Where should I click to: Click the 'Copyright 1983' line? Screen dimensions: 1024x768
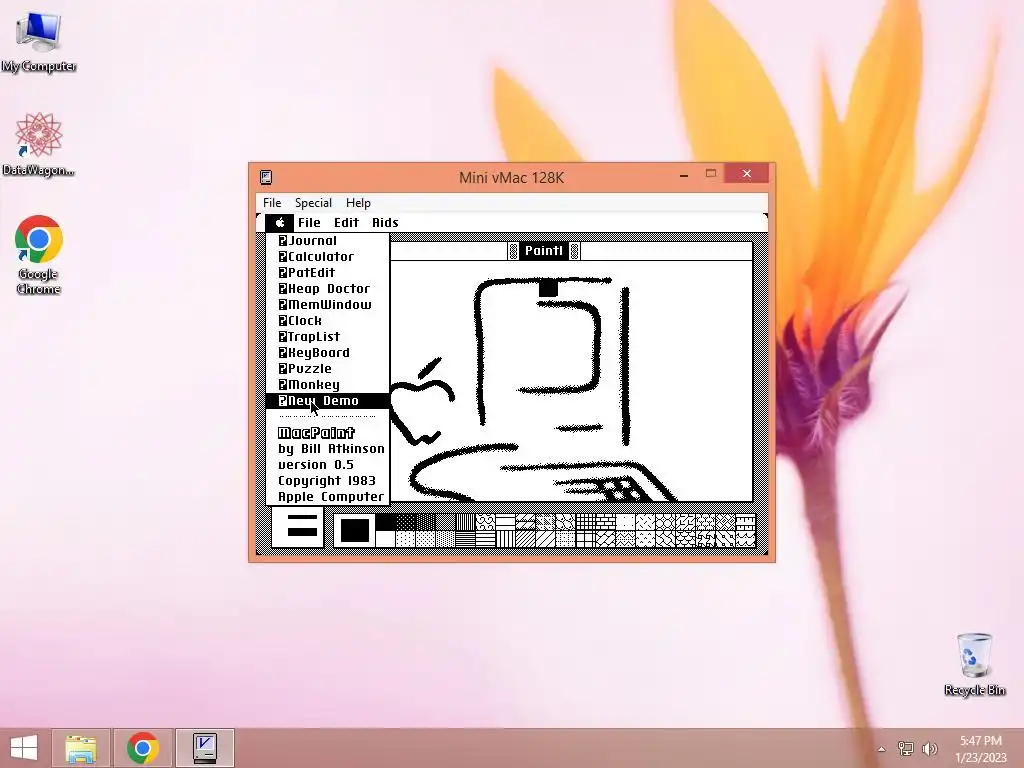coord(327,481)
